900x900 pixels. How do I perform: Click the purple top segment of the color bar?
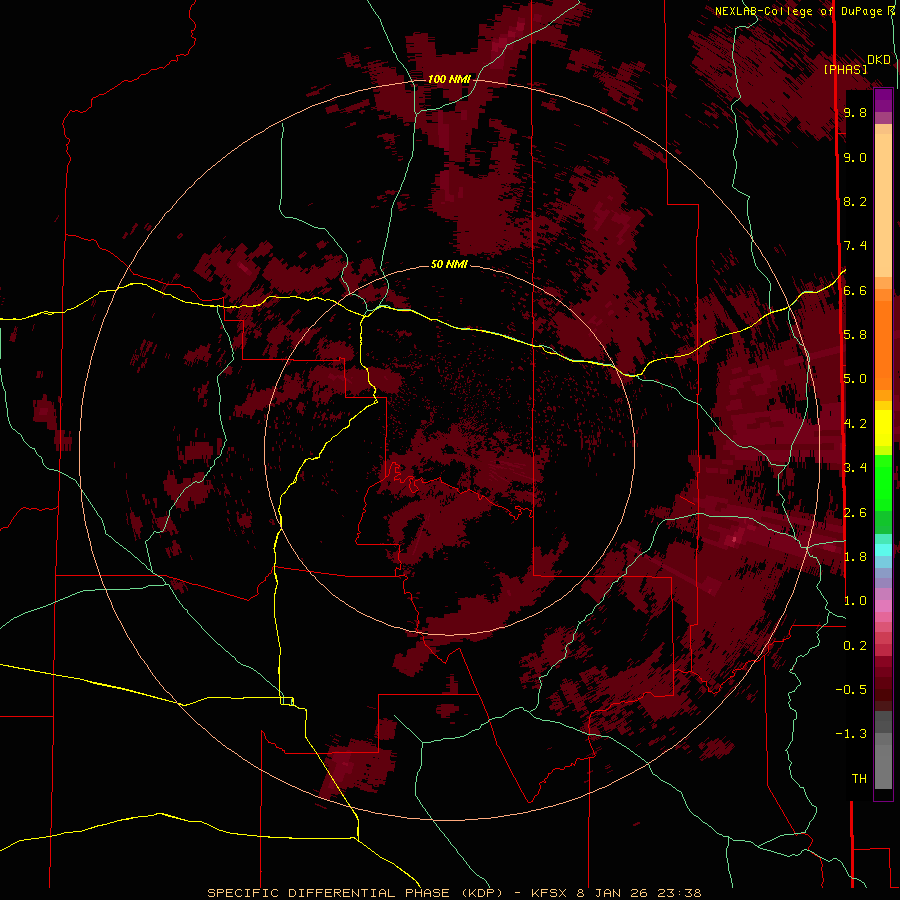[883, 100]
